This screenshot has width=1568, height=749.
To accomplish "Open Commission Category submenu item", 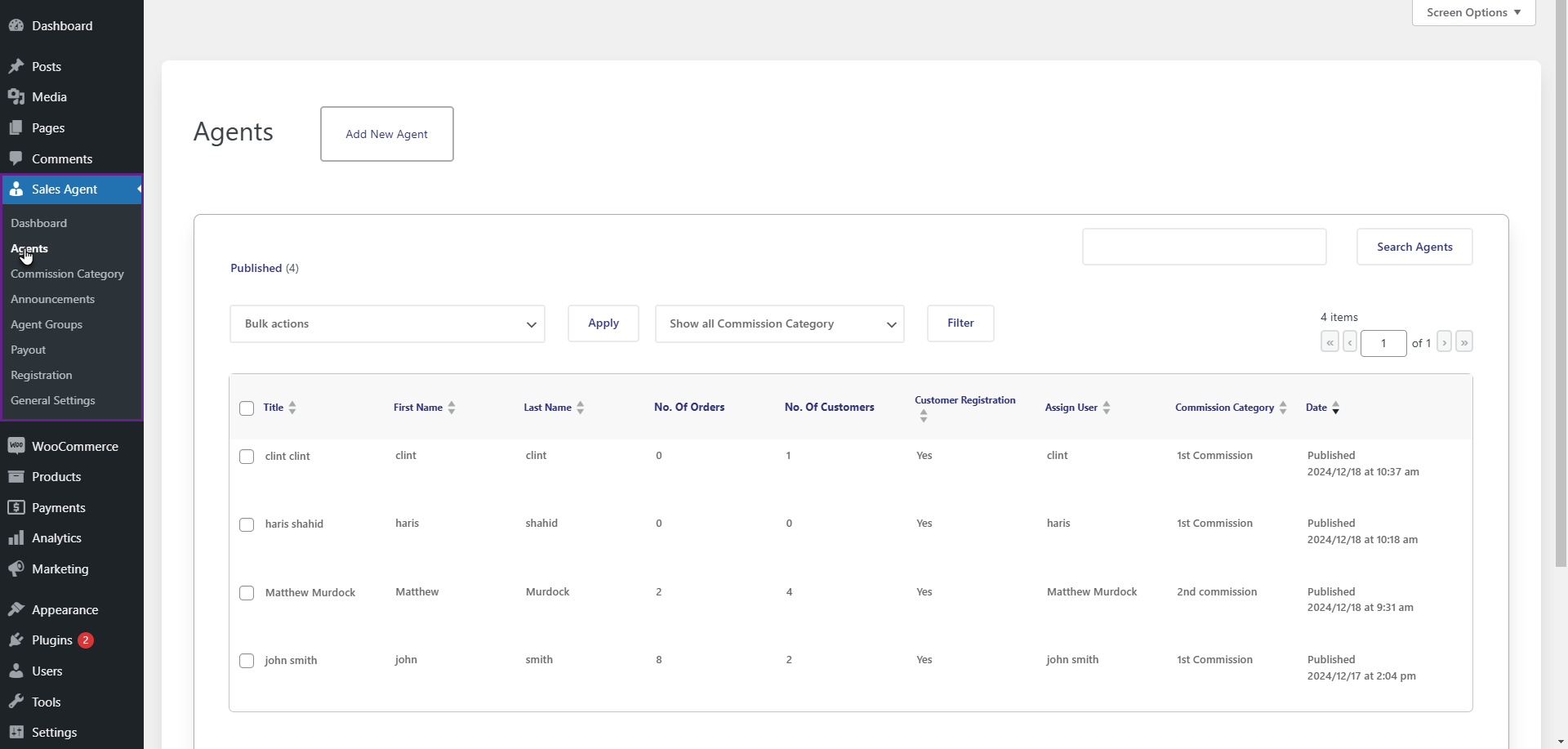I will point(67,274).
